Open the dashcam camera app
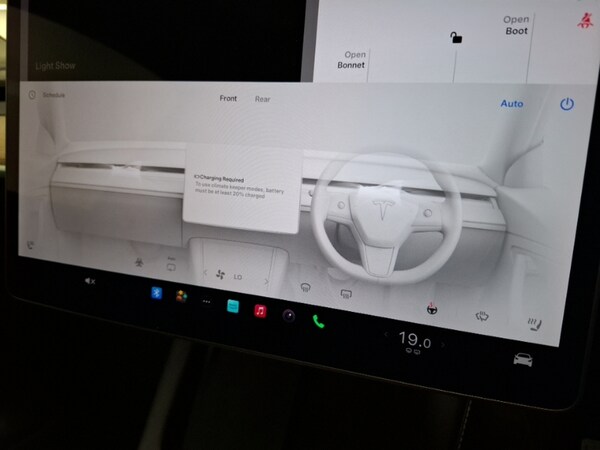600x450 pixels. tap(288, 315)
